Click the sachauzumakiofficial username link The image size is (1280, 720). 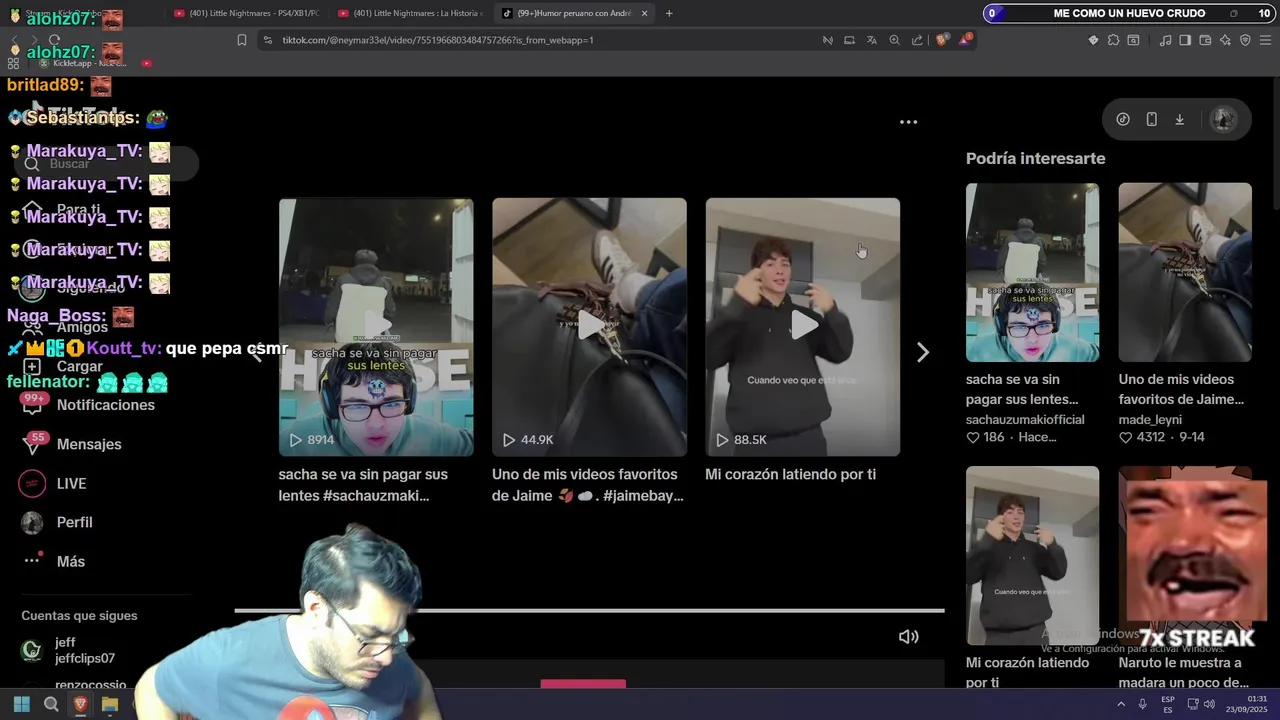tap(1025, 419)
